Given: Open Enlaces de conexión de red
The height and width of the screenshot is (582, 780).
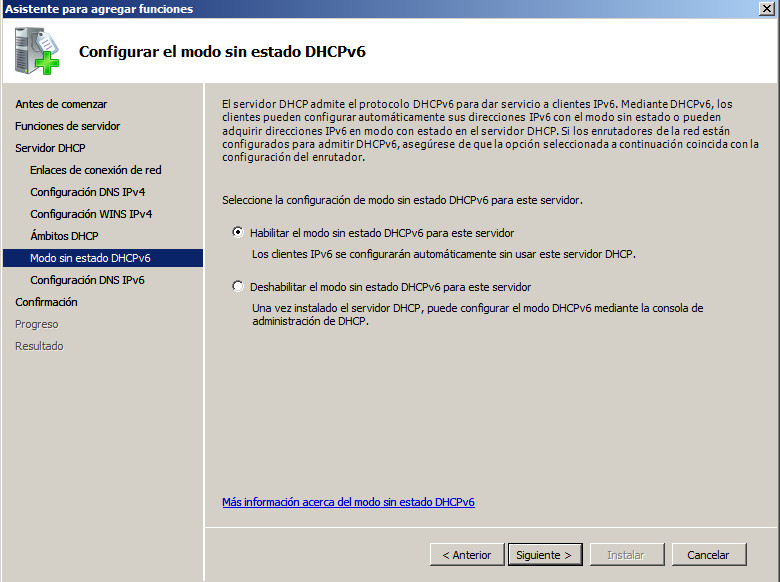Looking at the screenshot, I should point(96,170).
